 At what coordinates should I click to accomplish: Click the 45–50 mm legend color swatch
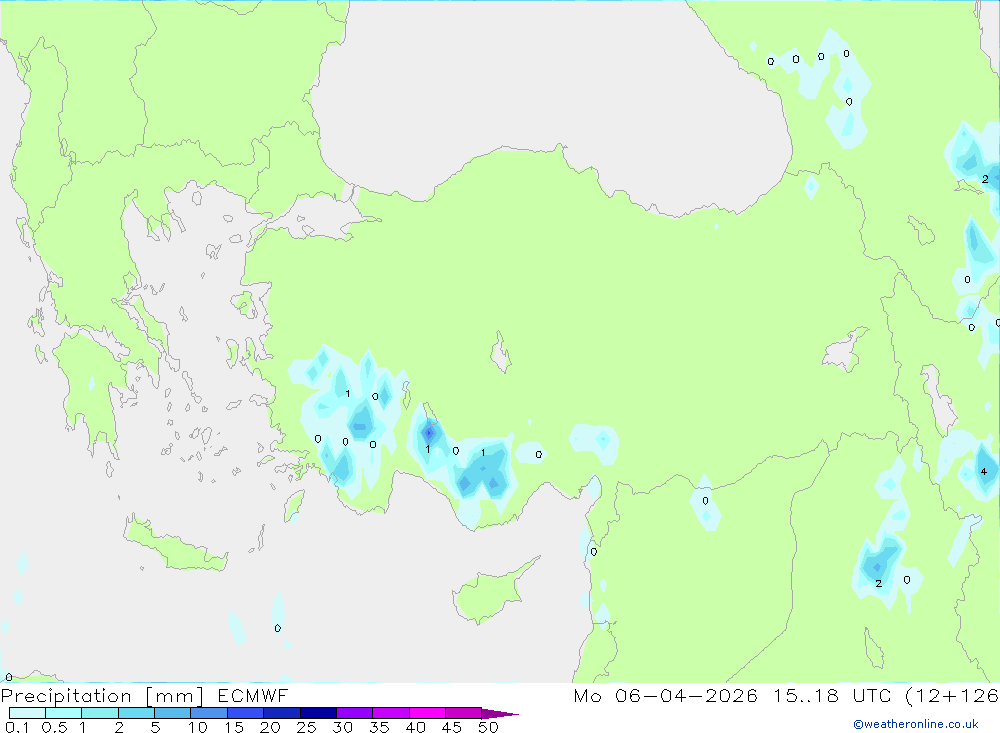click(x=464, y=713)
